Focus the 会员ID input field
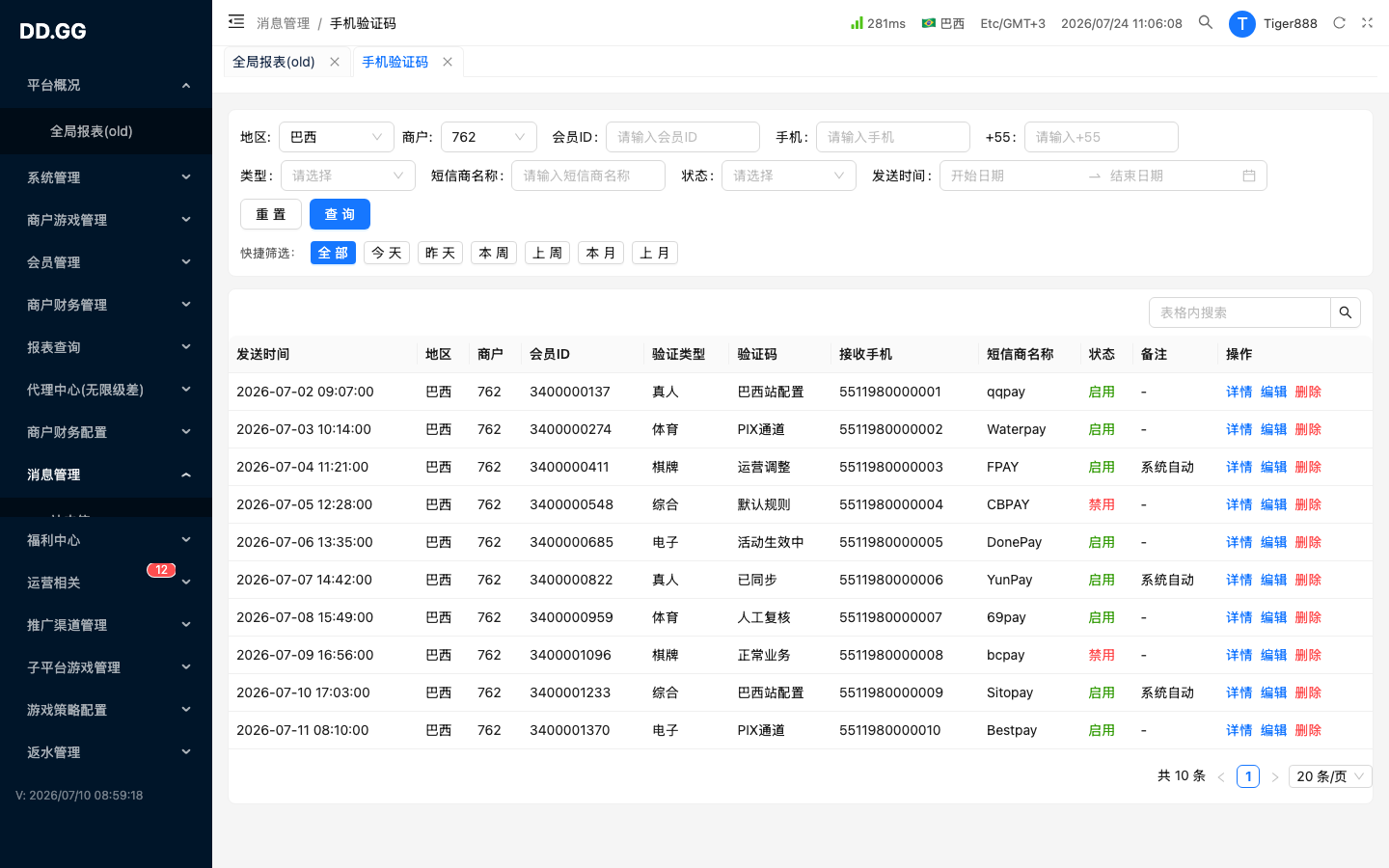Image resolution: width=1389 pixels, height=868 pixels. click(x=683, y=137)
